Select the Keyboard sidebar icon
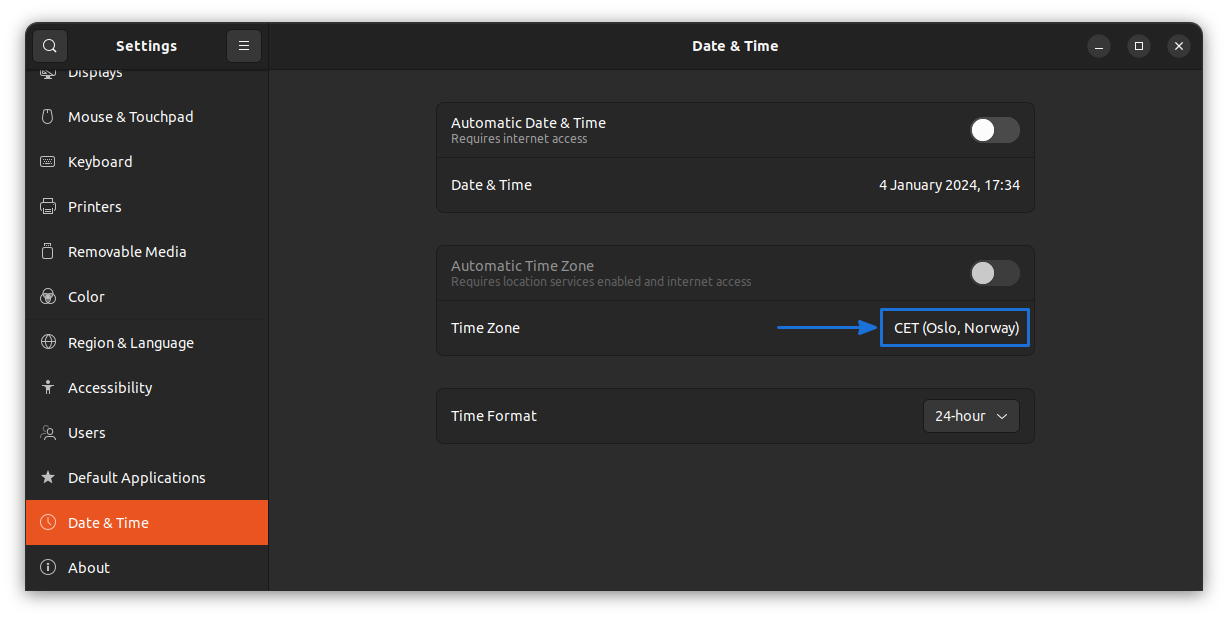Viewport: 1228px width, 619px height. [47, 161]
